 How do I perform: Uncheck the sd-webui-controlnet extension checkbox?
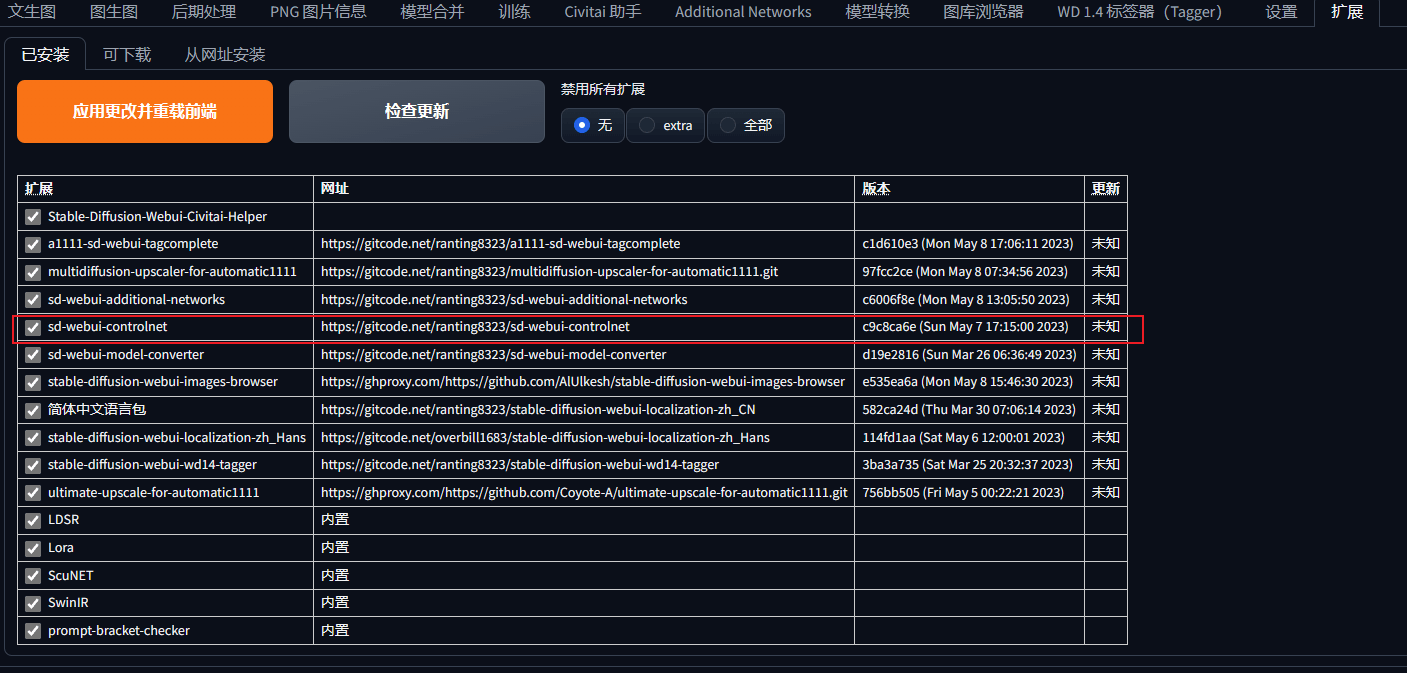(33, 327)
